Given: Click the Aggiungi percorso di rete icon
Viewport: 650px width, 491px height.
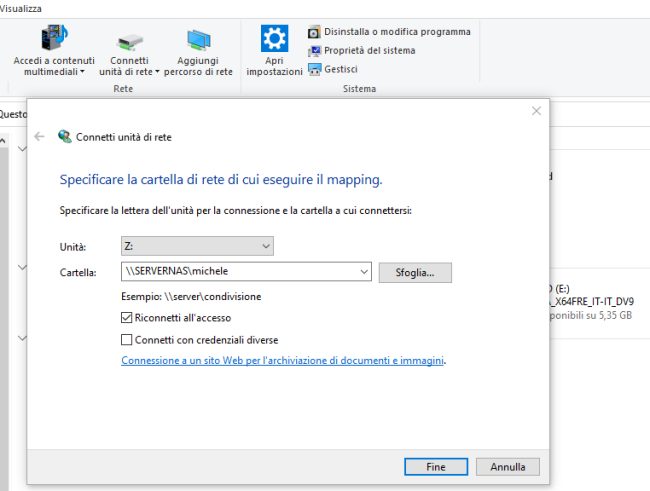Looking at the screenshot, I should (199, 42).
